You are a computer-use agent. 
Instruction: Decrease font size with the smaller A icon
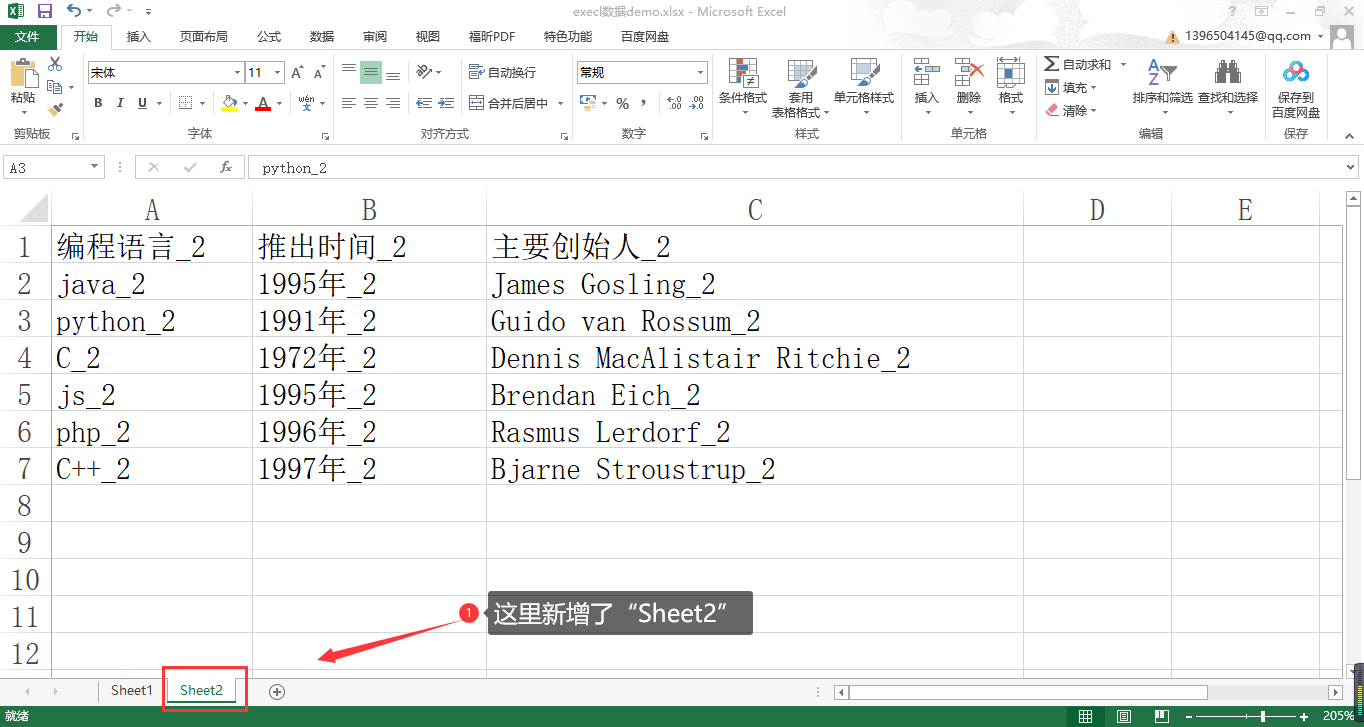click(319, 73)
